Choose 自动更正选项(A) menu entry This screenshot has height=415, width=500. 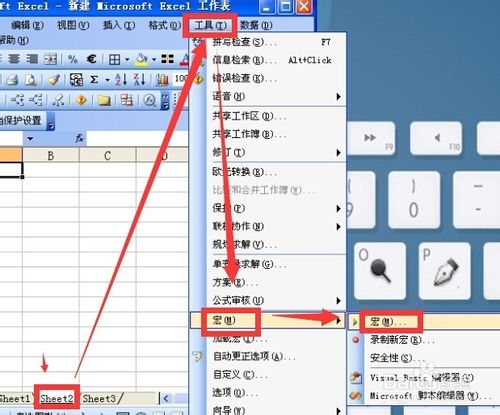click(268, 357)
